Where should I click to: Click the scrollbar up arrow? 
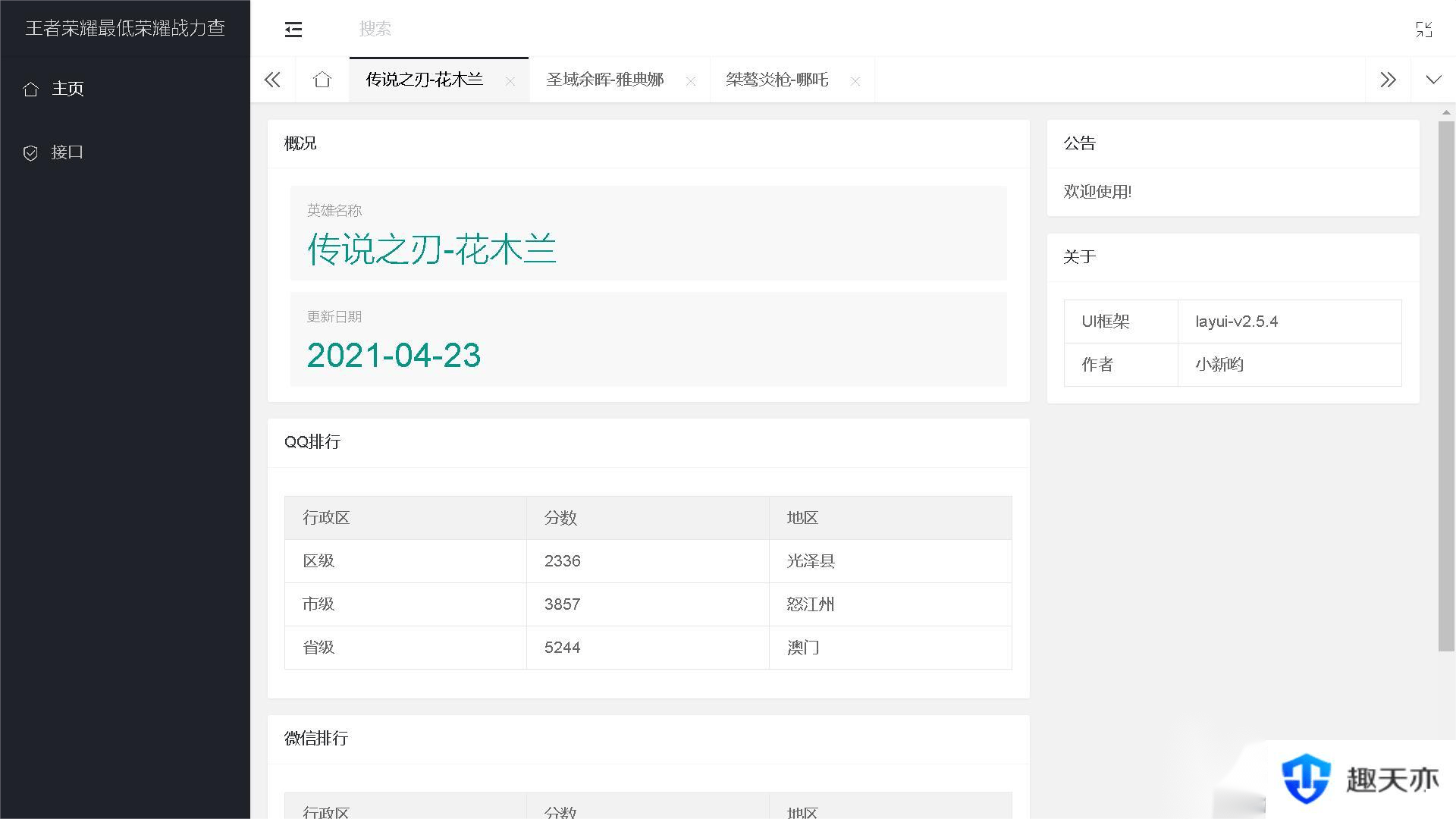(1446, 111)
